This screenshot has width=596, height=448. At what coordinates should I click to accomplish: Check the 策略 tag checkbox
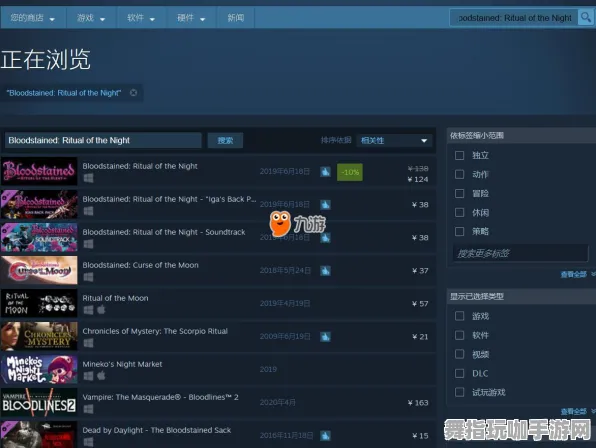(460, 231)
